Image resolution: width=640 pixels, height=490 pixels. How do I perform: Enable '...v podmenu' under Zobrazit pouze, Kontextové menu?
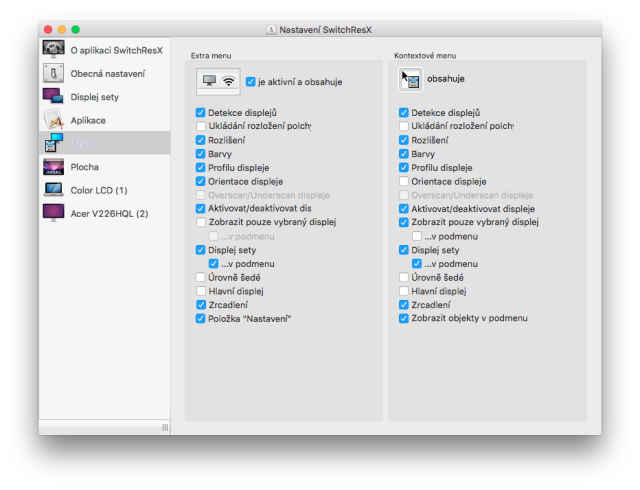(417, 236)
